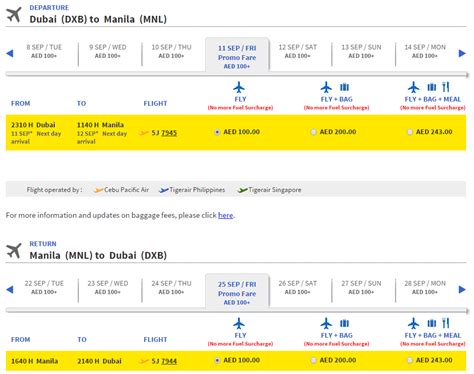Click 'Manila (MNL) to Dubai (DXB)' heading
Image resolution: width=474 pixels, height=374 pixels.
(98, 256)
